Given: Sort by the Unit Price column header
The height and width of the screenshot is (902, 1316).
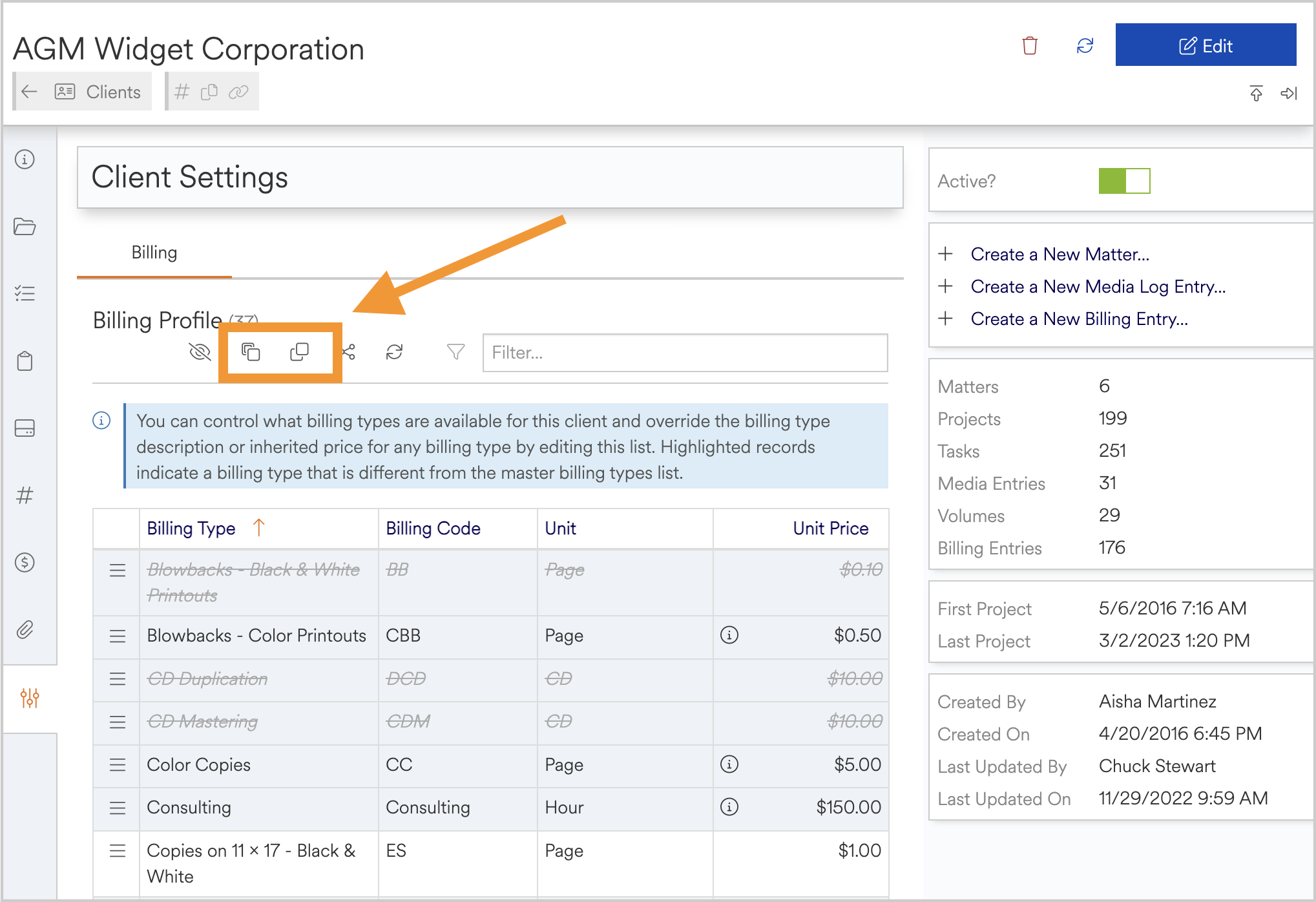Looking at the screenshot, I should (x=830, y=529).
